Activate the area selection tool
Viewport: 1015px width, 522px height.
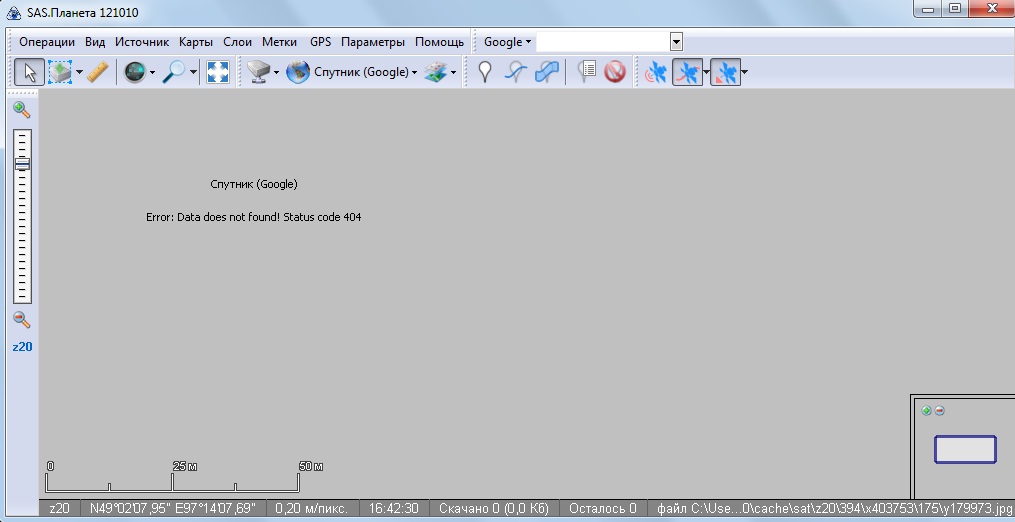[x=60, y=72]
